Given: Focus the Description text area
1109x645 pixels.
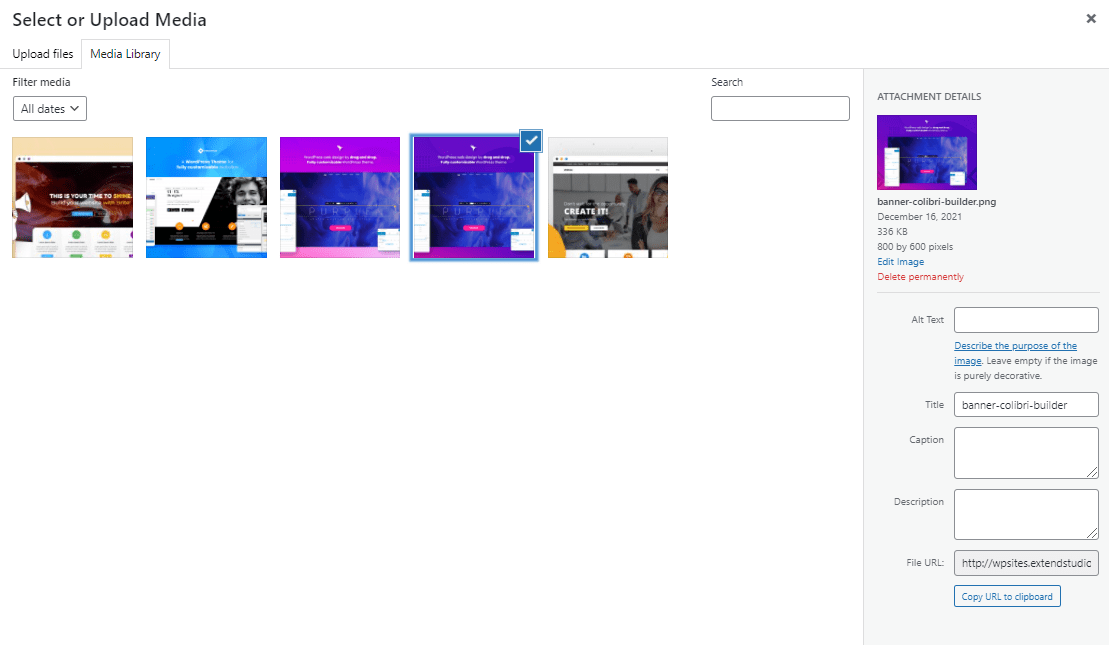Looking at the screenshot, I should (1026, 514).
